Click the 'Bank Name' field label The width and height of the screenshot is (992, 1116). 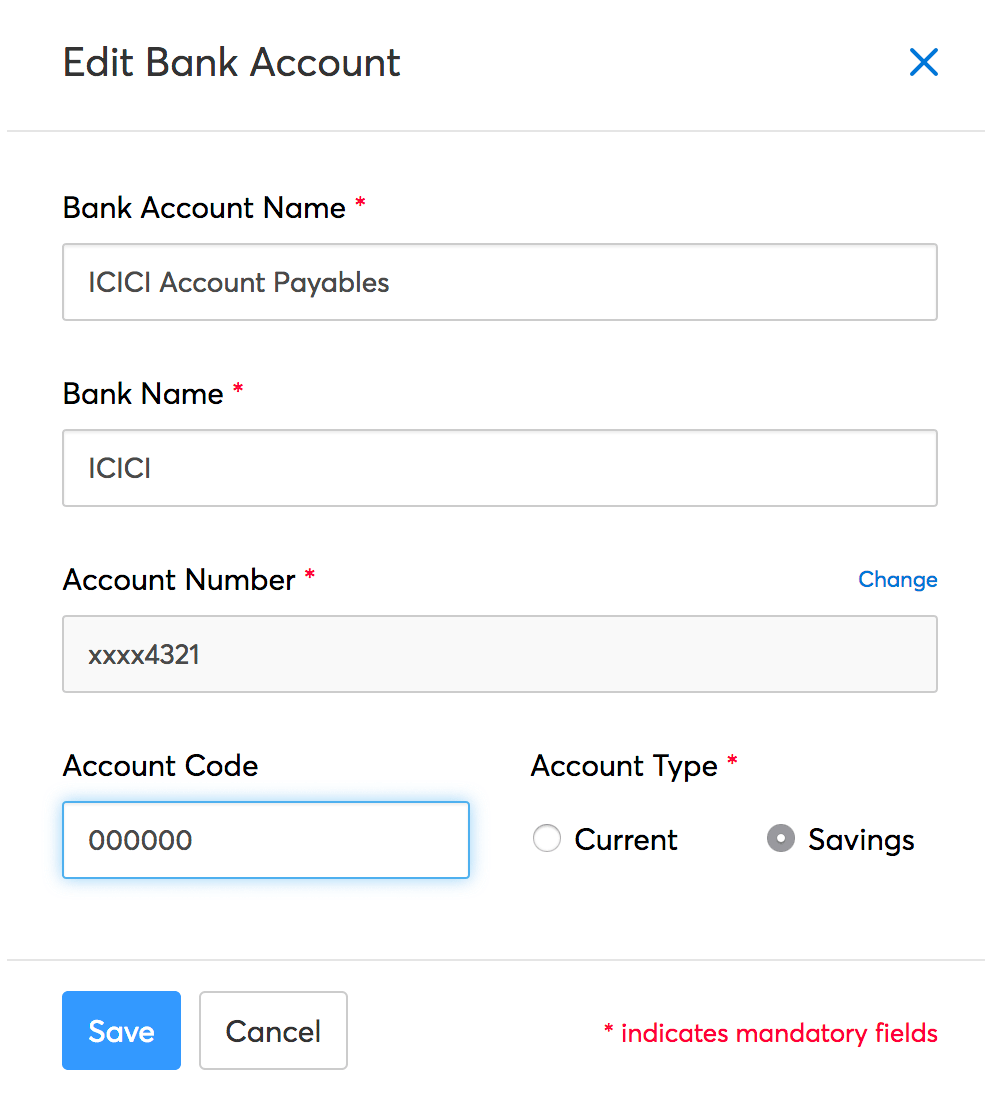point(143,394)
